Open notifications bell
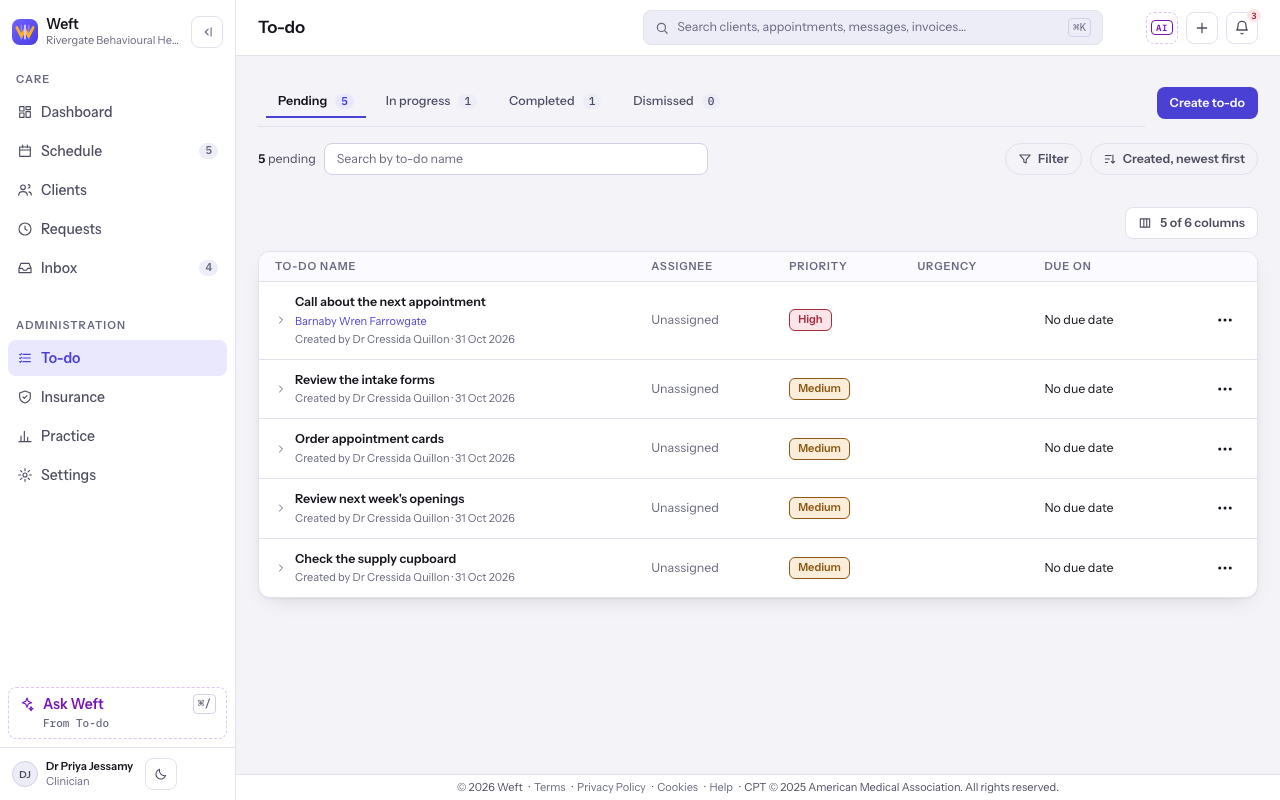This screenshot has width=1280, height=800. click(1242, 28)
